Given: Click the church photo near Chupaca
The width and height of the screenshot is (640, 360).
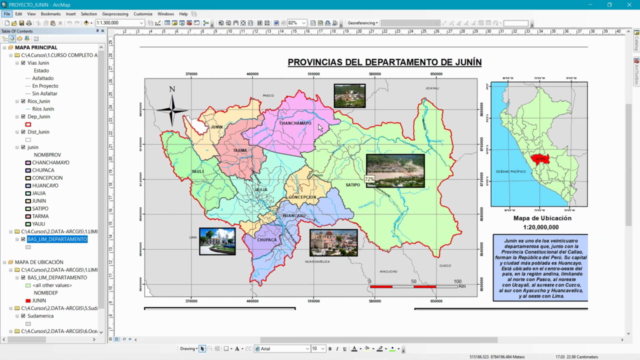Looking at the screenshot, I should (x=217, y=242).
